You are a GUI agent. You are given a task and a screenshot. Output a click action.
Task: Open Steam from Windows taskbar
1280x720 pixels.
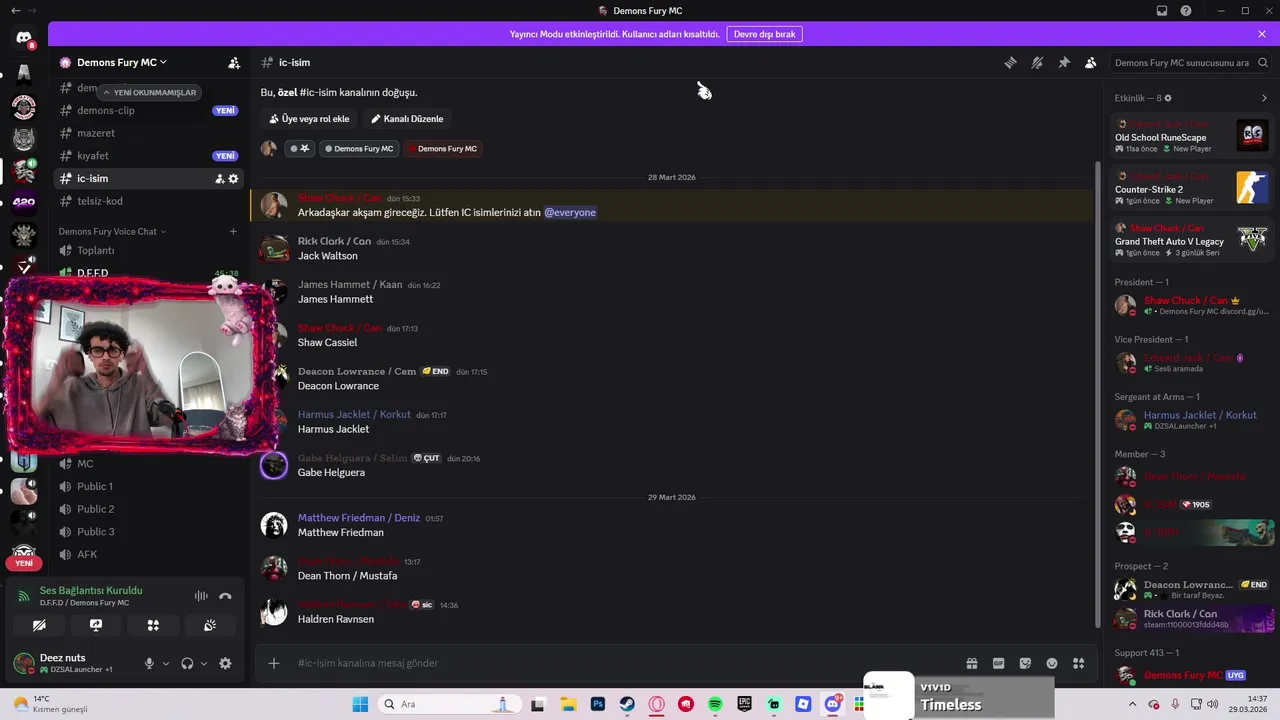point(627,704)
